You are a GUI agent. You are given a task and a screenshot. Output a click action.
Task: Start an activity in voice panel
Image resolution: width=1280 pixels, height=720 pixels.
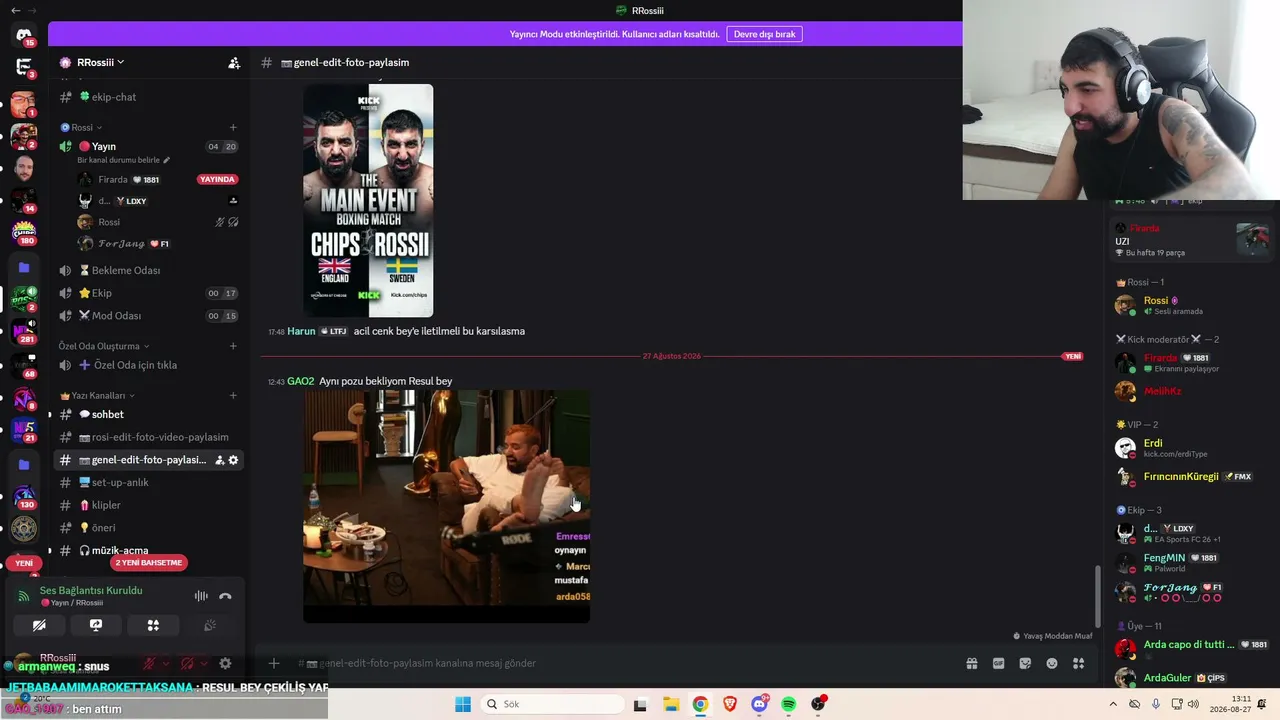click(x=153, y=625)
